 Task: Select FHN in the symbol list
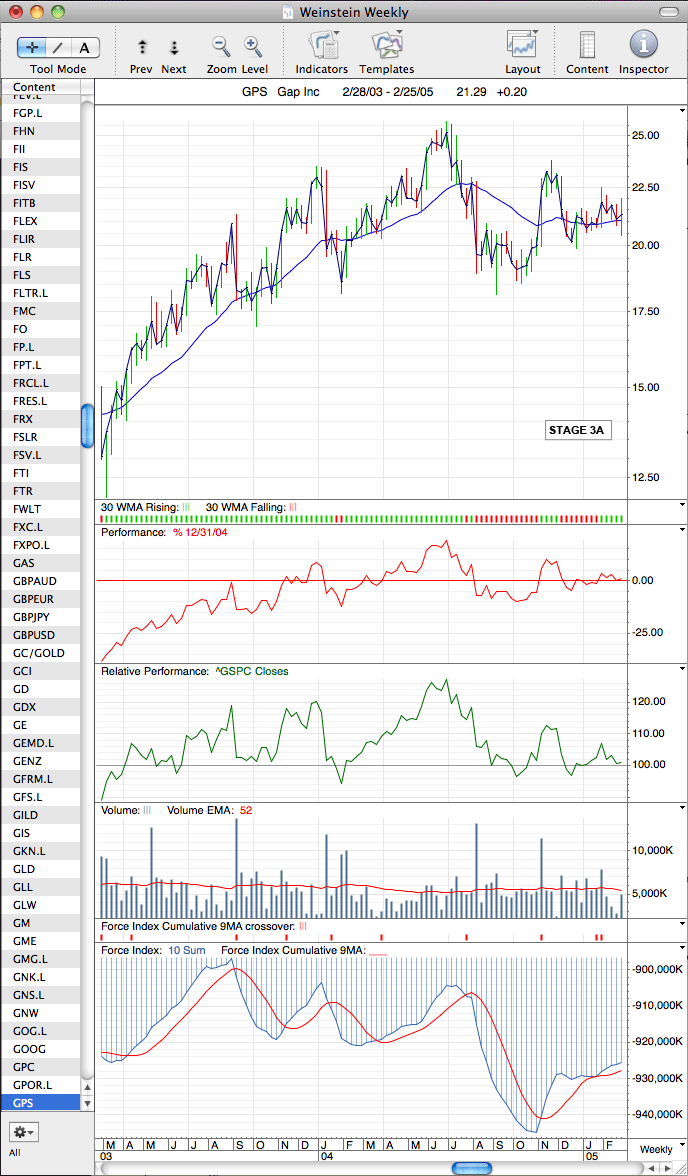pyautogui.click(x=41, y=130)
